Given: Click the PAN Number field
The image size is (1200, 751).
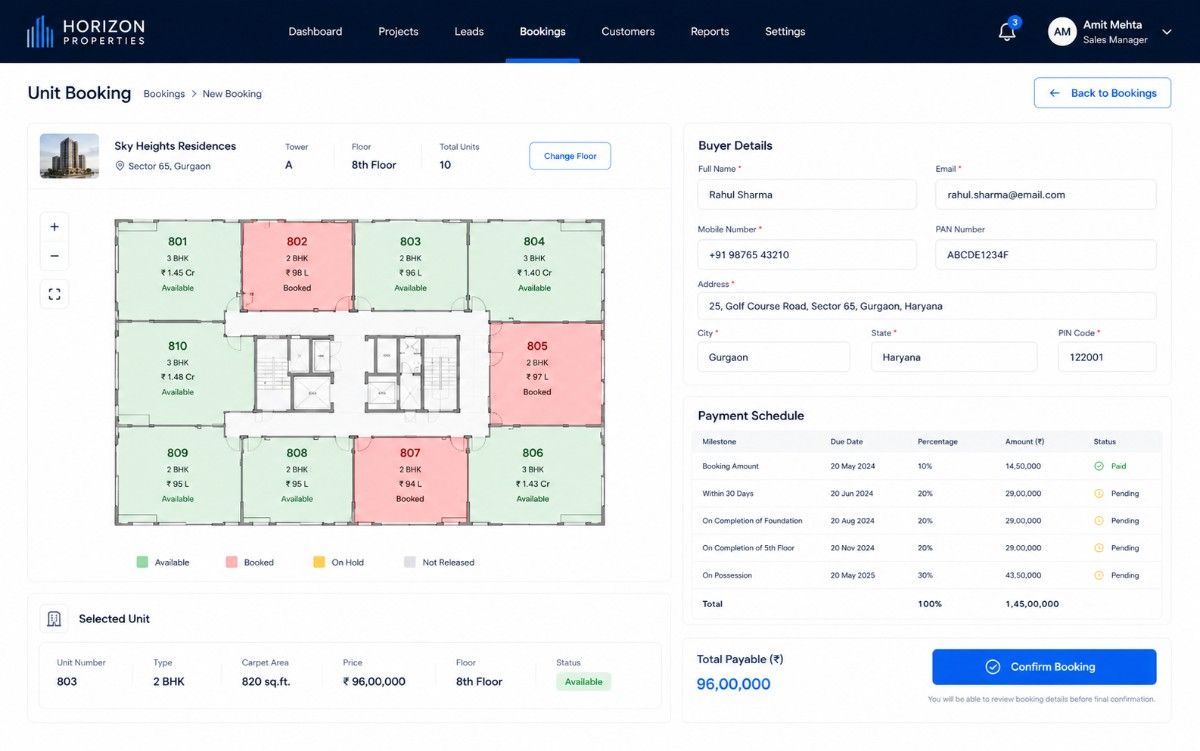Looking at the screenshot, I should coord(1046,255).
